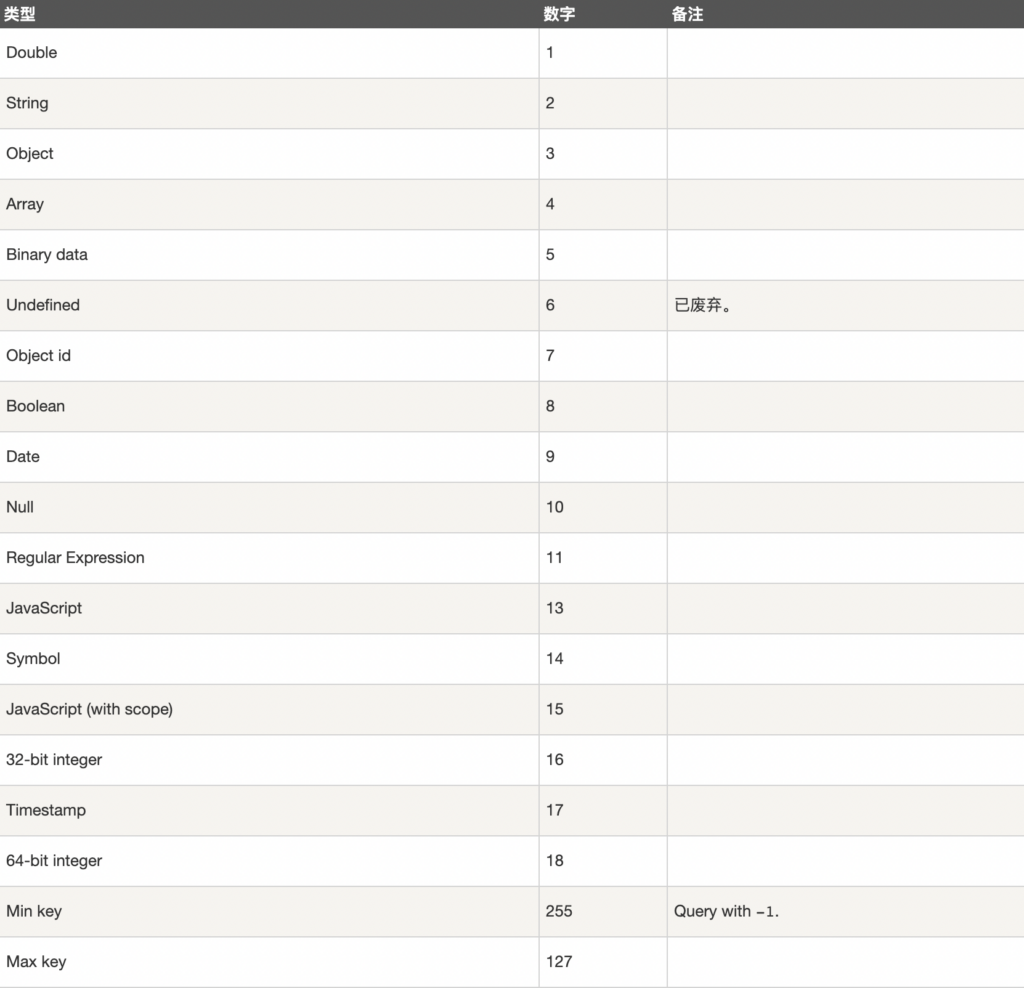Click the Timestamp row label
Image resolution: width=1024 pixels, height=988 pixels.
tap(46, 810)
